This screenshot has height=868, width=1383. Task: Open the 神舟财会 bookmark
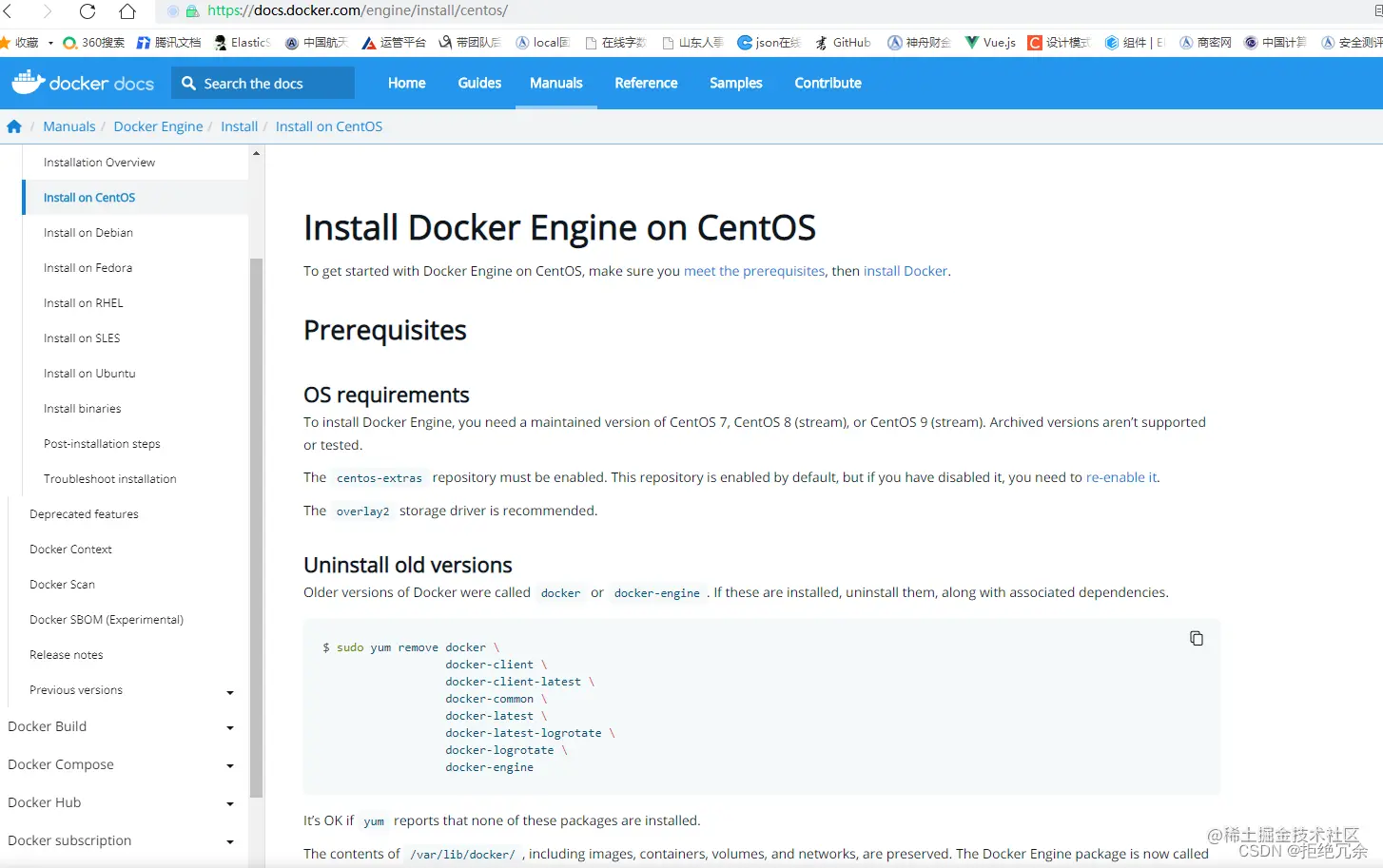pos(919,43)
